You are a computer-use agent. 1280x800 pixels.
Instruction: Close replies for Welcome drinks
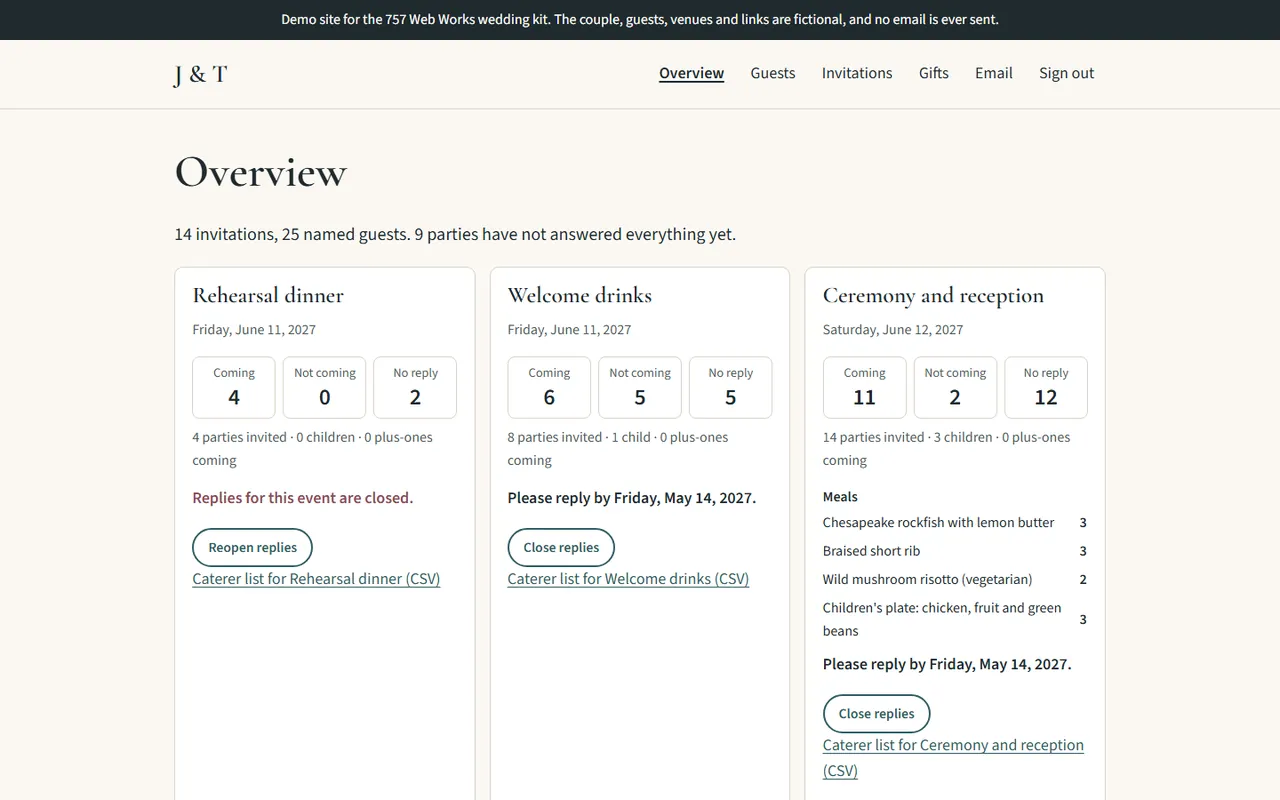click(x=561, y=547)
